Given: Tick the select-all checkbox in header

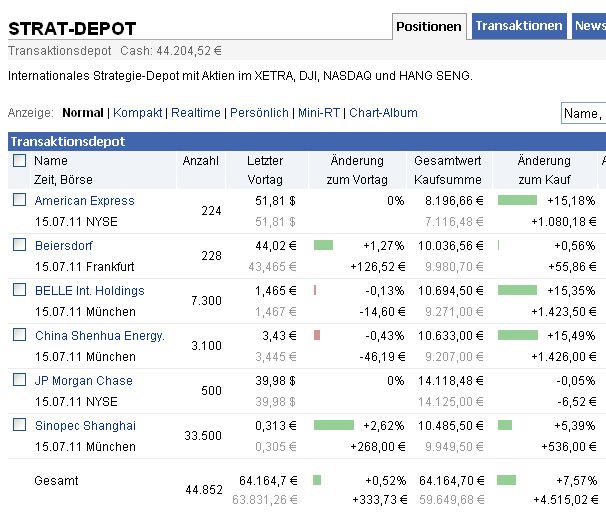Looking at the screenshot, I should (x=19, y=160).
